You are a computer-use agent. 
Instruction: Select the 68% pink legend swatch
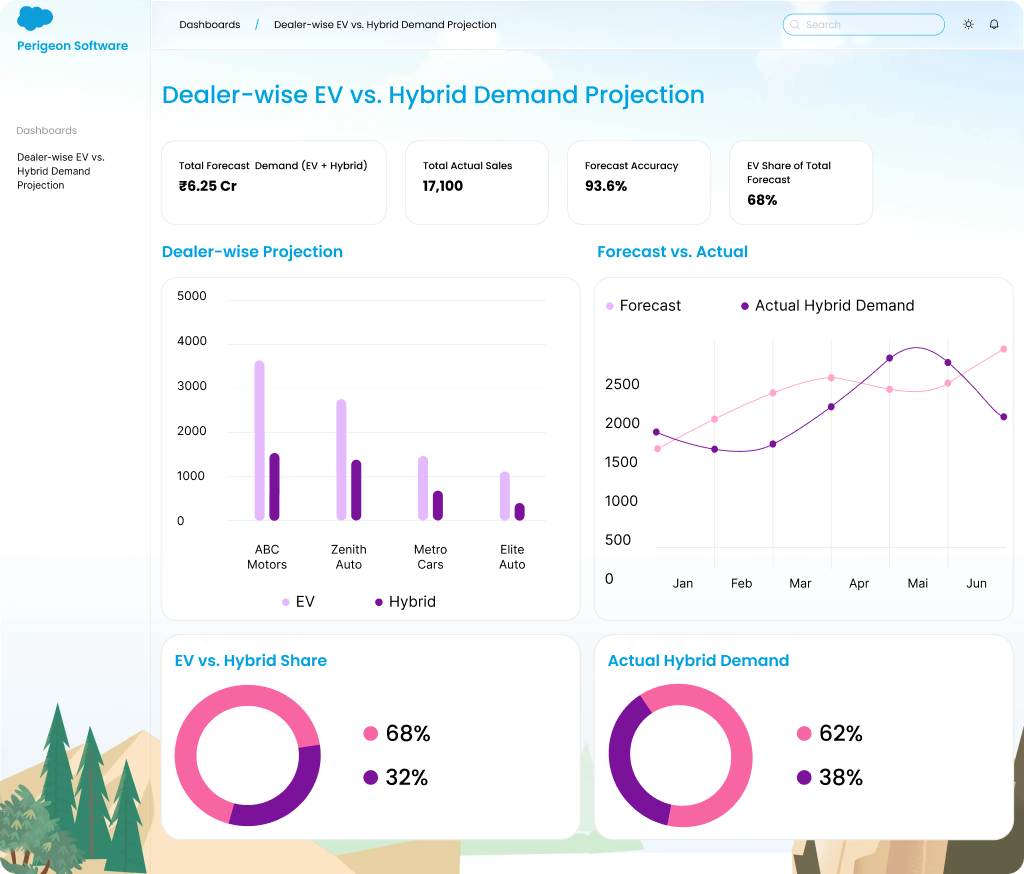tap(371, 734)
